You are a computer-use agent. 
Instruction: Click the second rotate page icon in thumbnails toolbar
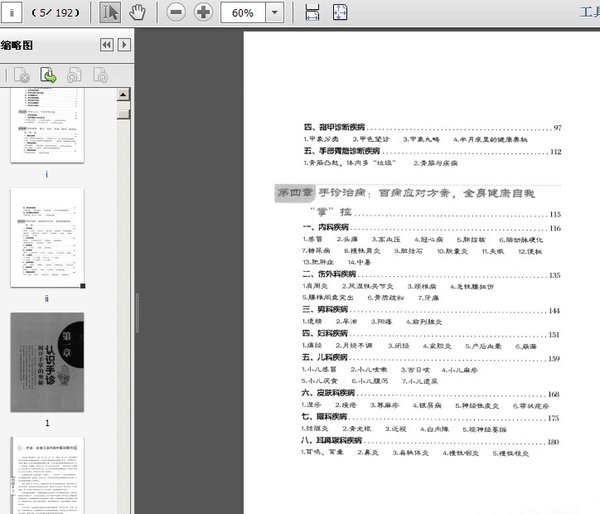[x=100, y=75]
